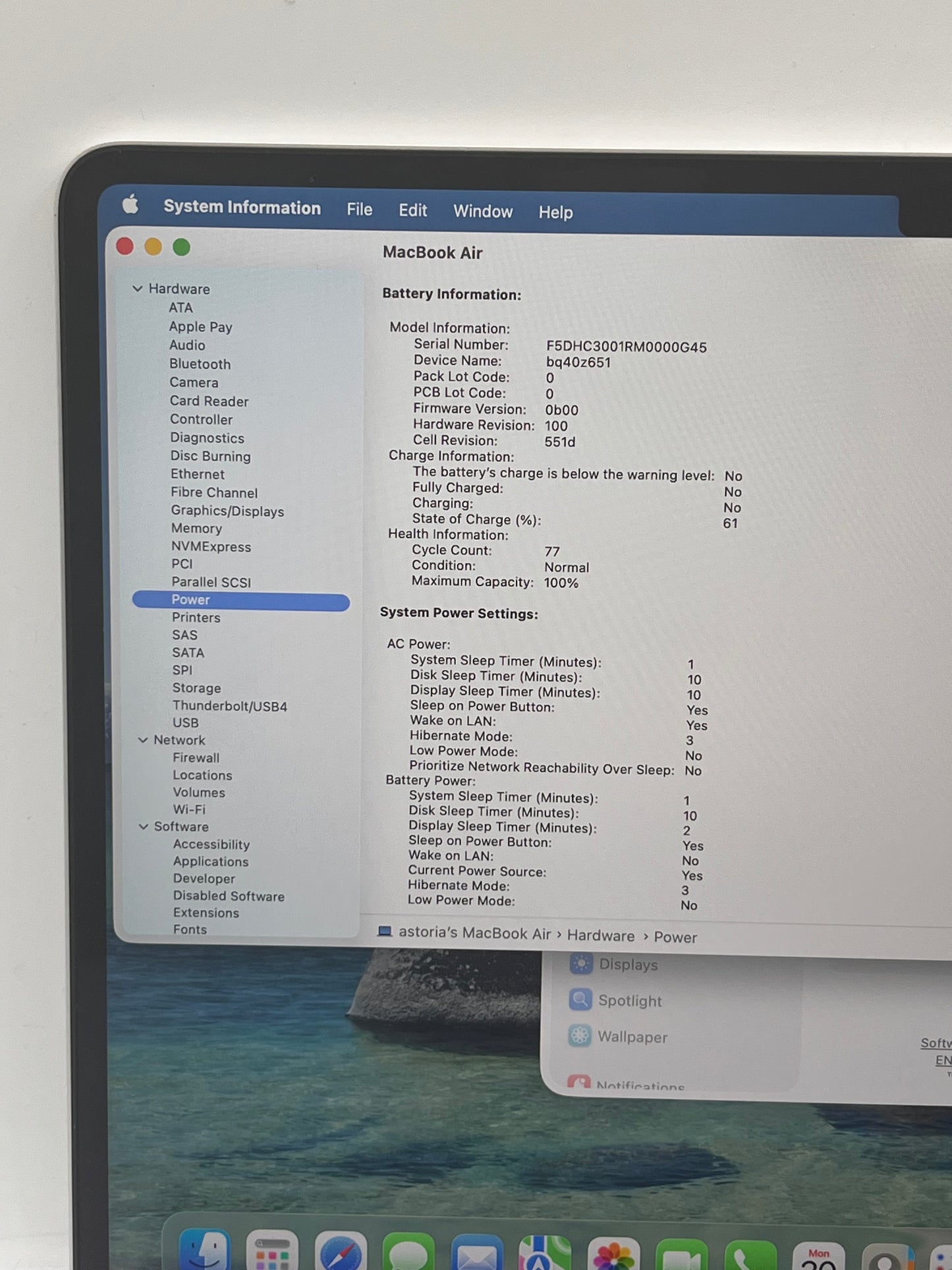
Task: Open Photos from the Dock
Action: [613, 1254]
